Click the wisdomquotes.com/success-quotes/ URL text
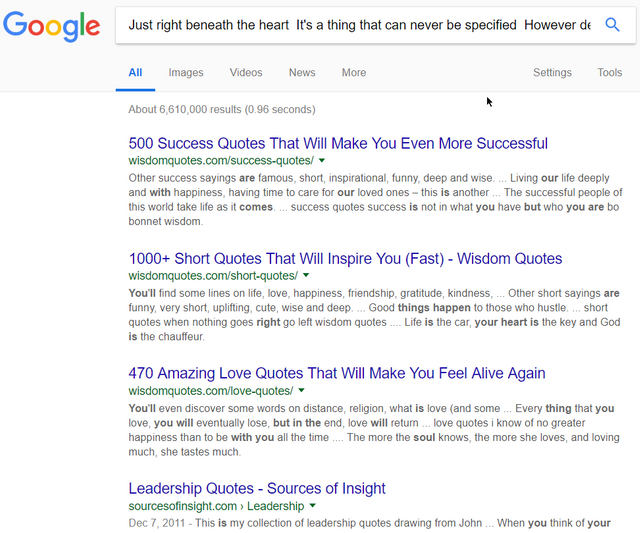Image resolution: width=640 pixels, height=533 pixels. pos(221,161)
